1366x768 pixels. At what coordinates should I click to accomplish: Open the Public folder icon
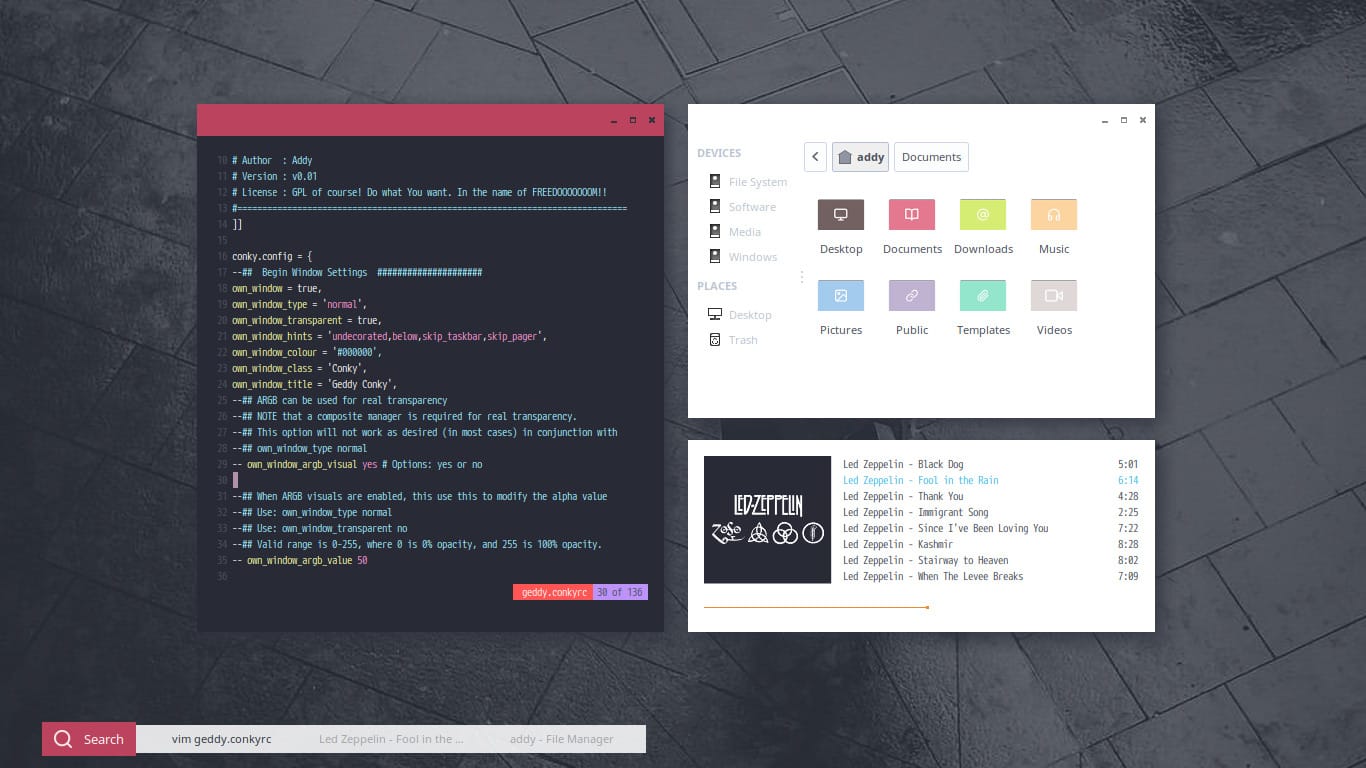coord(912,295)
